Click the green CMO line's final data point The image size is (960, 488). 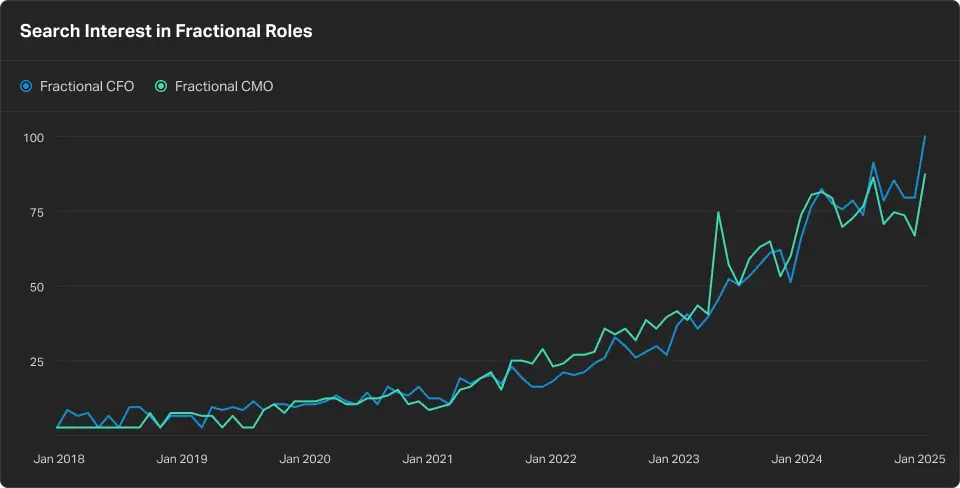click(x=925, y=175)
